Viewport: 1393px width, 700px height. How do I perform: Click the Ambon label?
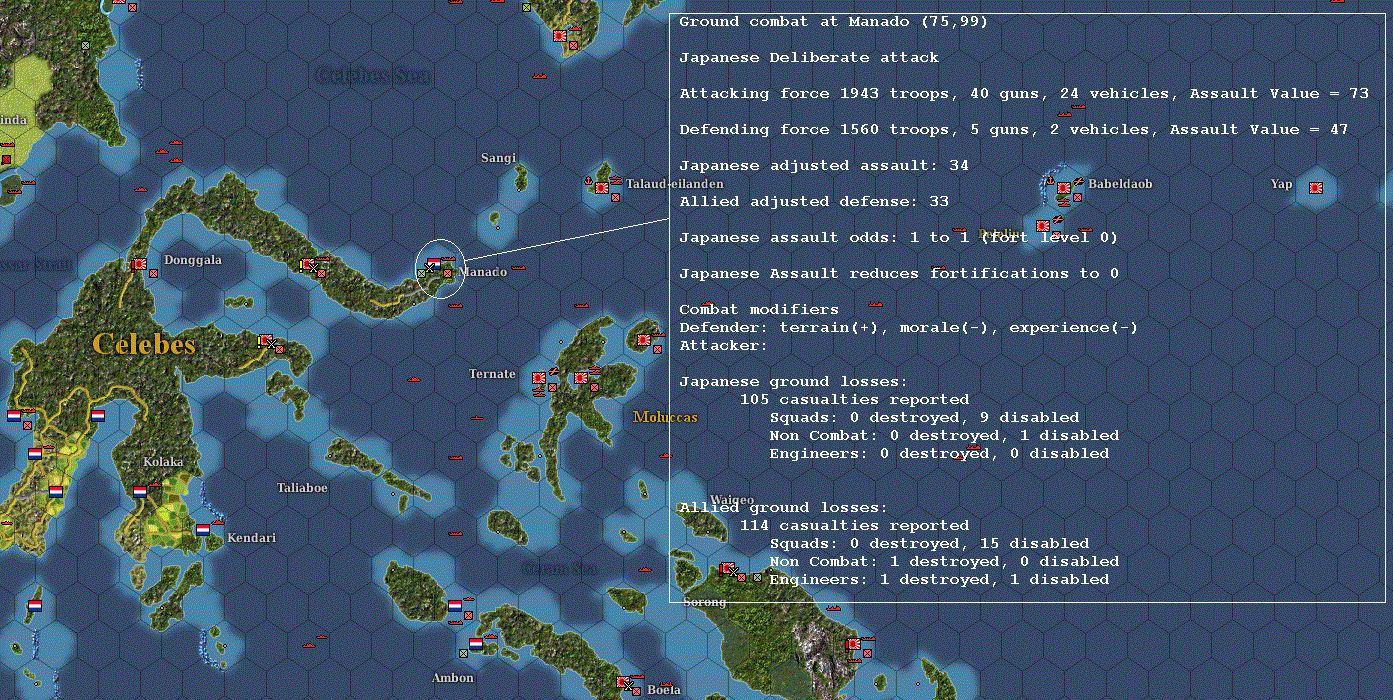tap(452, 678)
